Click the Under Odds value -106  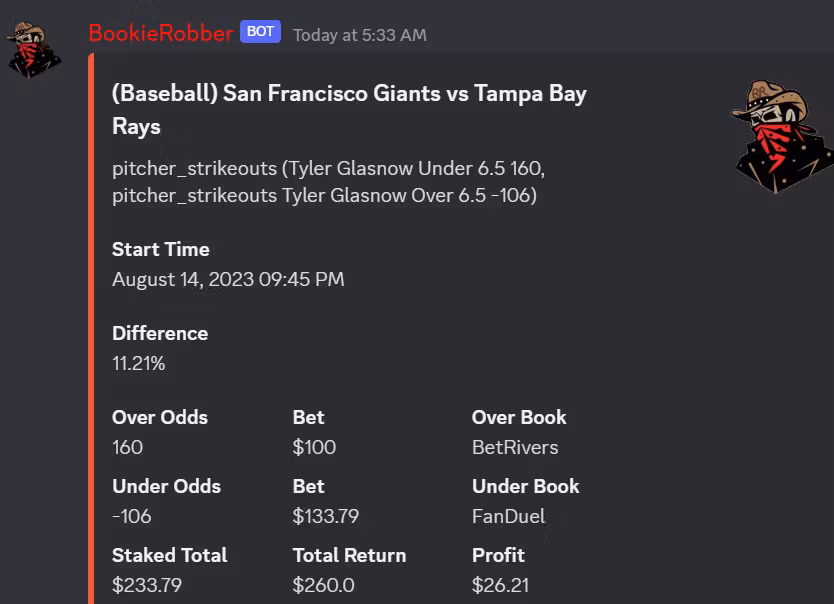130,516
